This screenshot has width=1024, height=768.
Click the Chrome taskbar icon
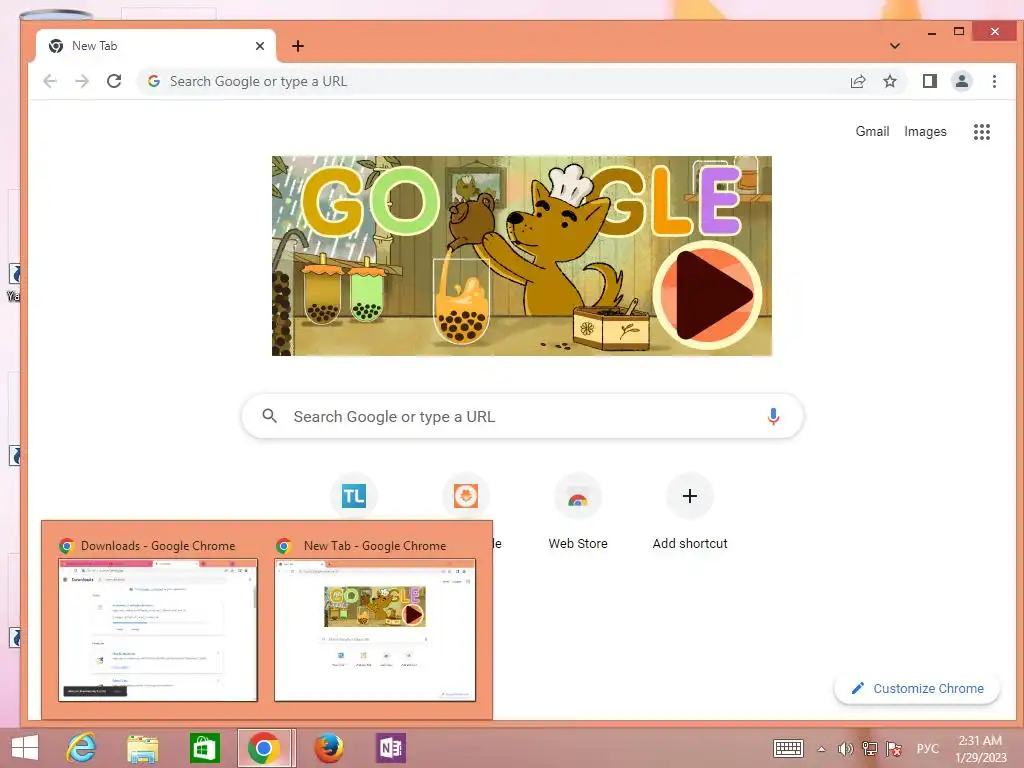(265, 748)
